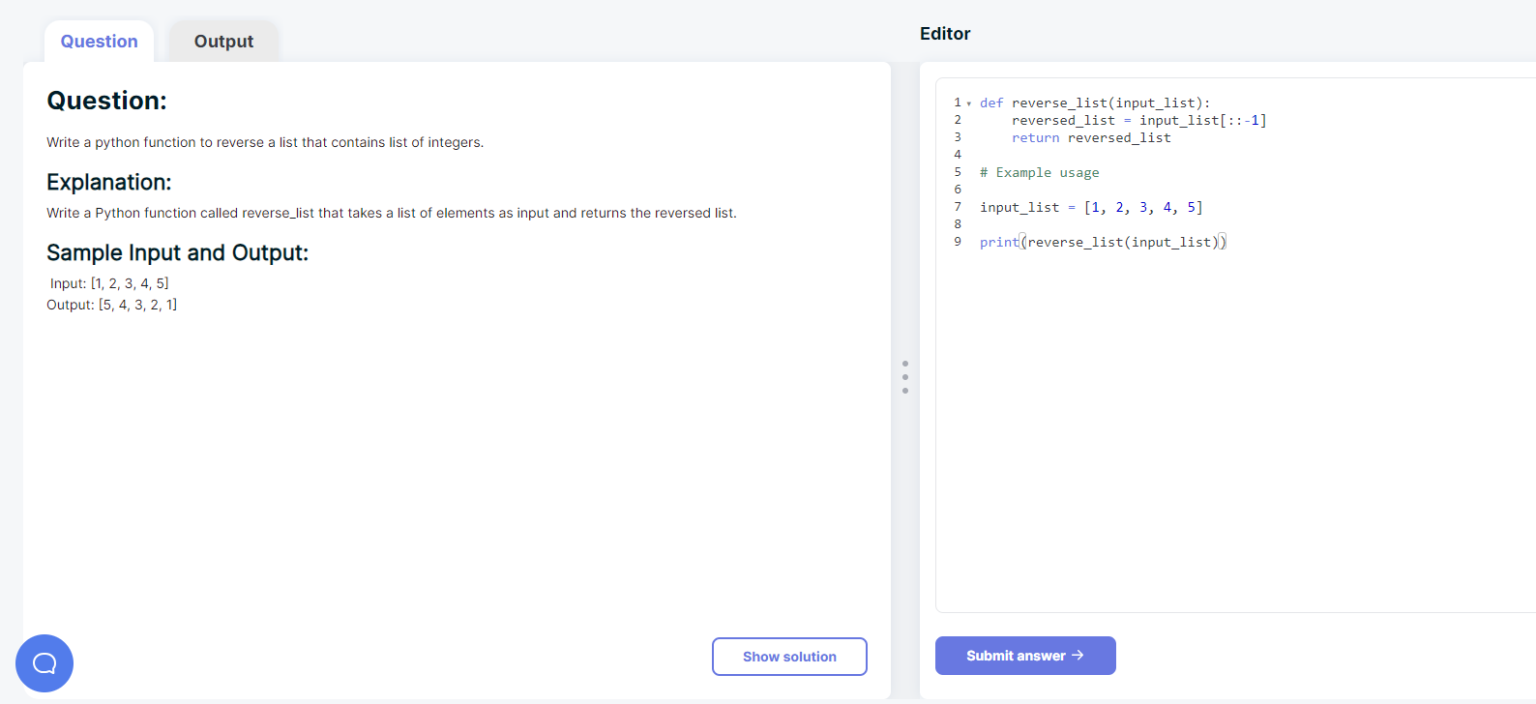This screenshot has height=704, width=1536.
Task: Select the def keyword on line 1
Action: [x=990, y=102]
